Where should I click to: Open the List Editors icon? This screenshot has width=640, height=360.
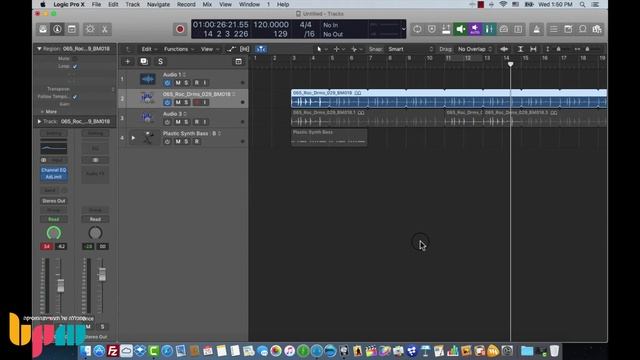click(553, 29)
